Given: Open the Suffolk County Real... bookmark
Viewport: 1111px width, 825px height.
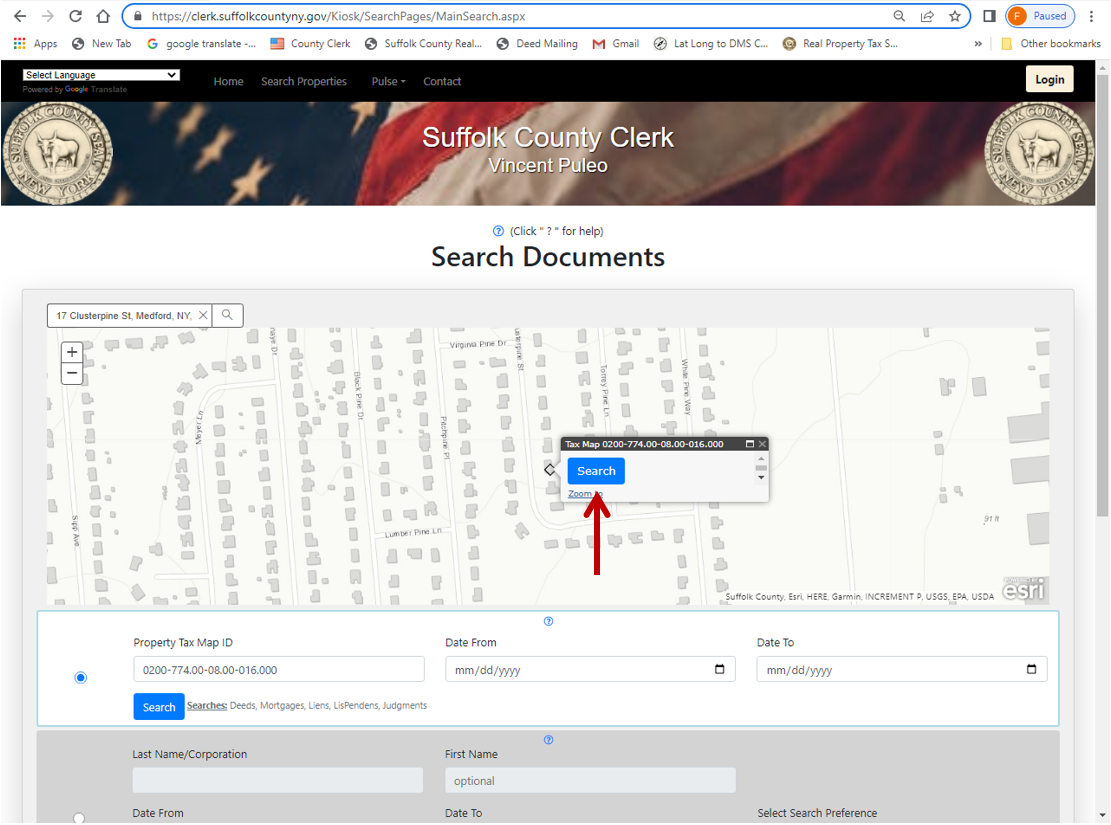Looking at the screenshot, I should point(423,43).
